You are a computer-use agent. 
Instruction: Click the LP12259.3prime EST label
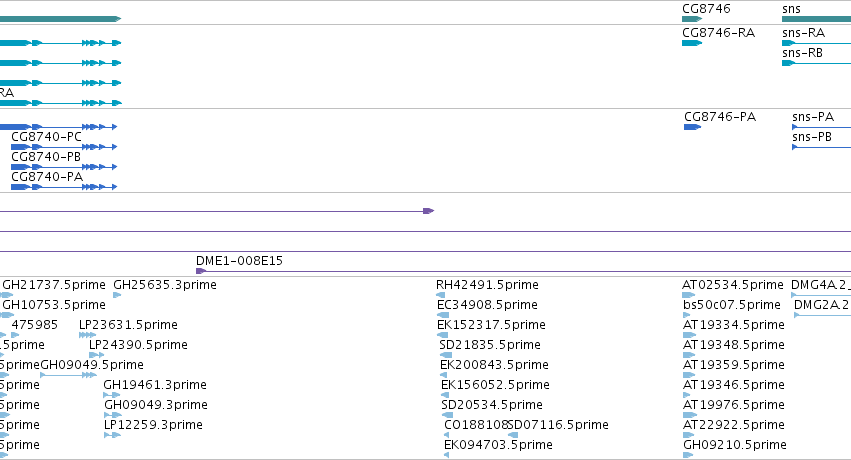(153, 425)
